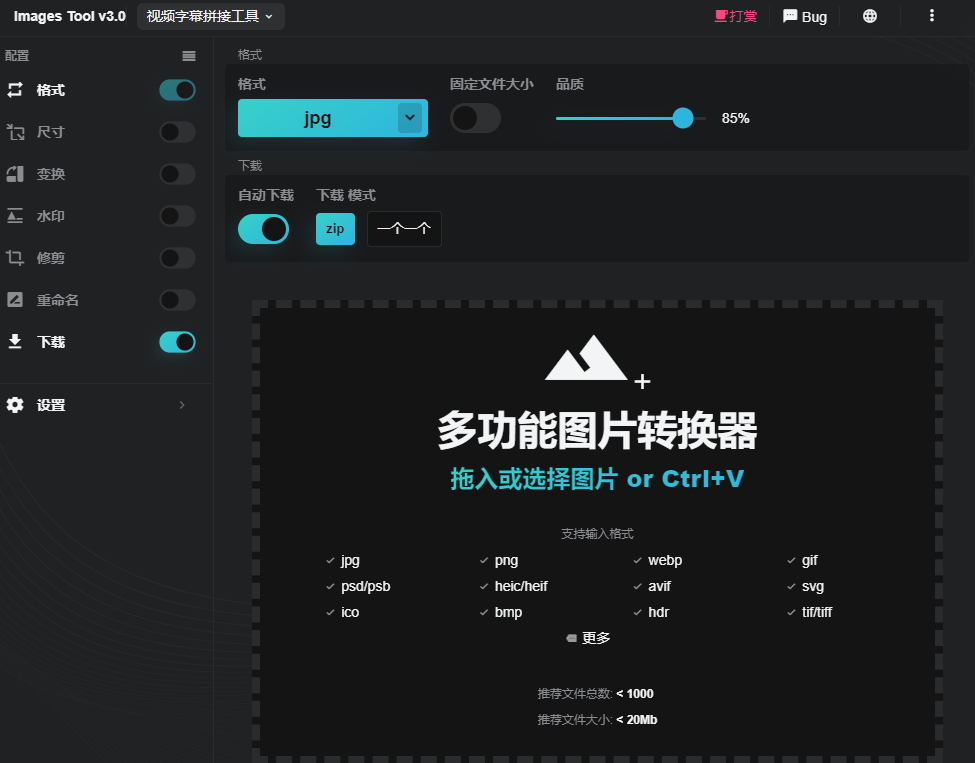Click the ico format entry
The width and height of the screenshot is (975, 763).
click(x=350, y=612)
